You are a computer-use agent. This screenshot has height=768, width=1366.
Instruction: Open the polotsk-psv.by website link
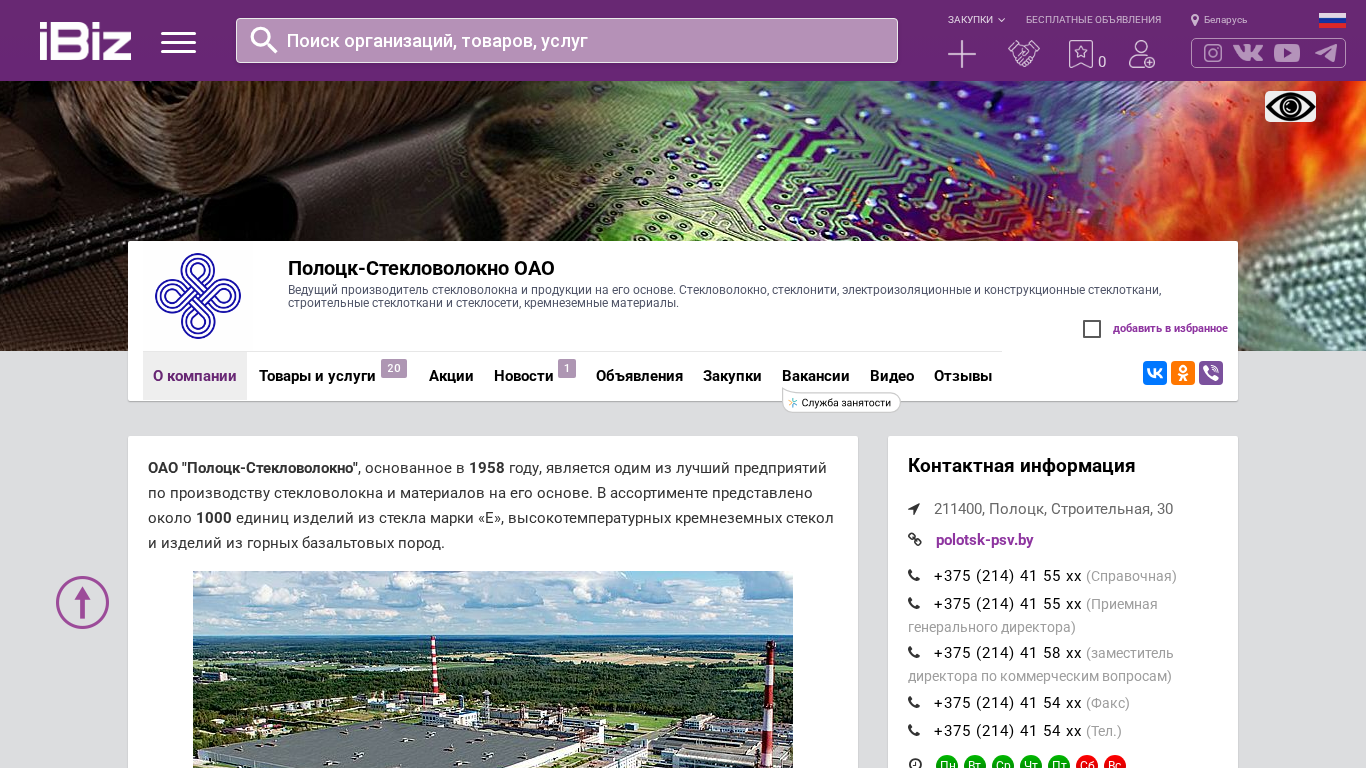click(984, 540)
